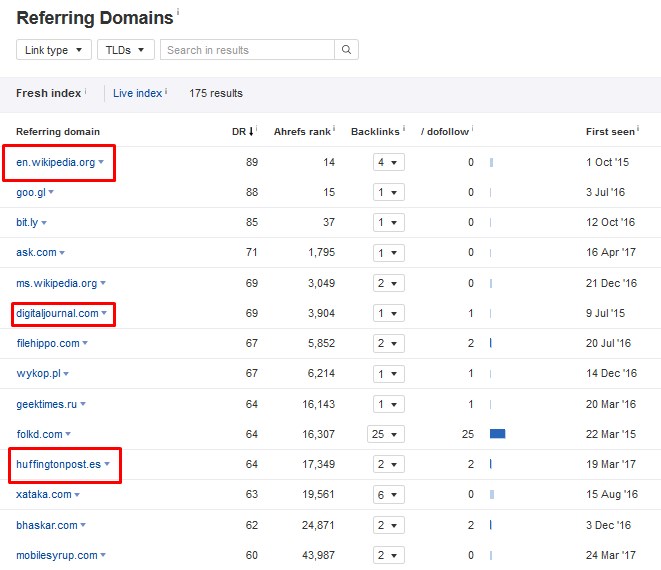Expand backlinks dropdown for ms.wikipedia.org
The image size is (661, 570).
[389, 283]
